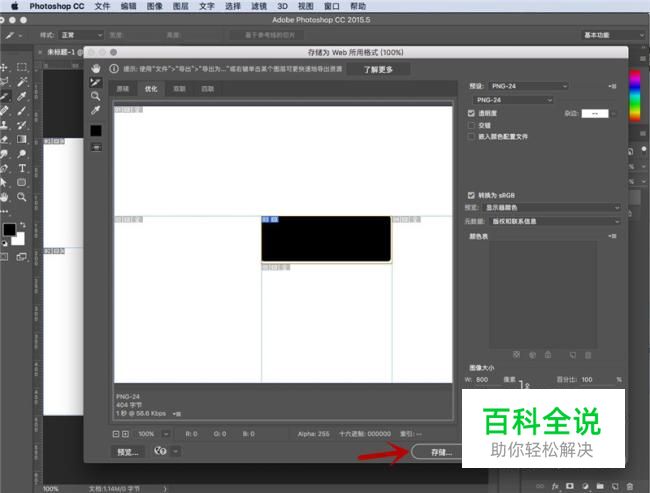Switch to the 原稿 original tab
Viewport: 650px width, 493px height.
pos(123,89)
